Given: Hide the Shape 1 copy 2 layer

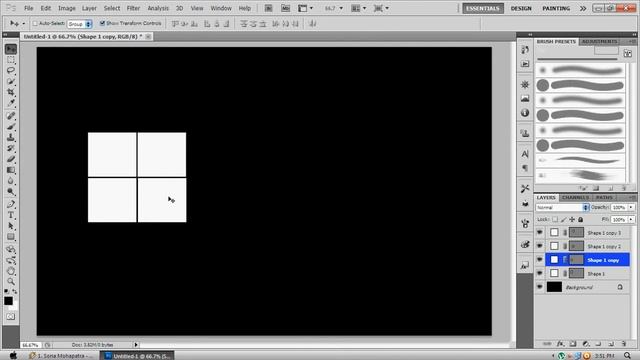Looking at the screenshot, I should [x=540, y=246].
